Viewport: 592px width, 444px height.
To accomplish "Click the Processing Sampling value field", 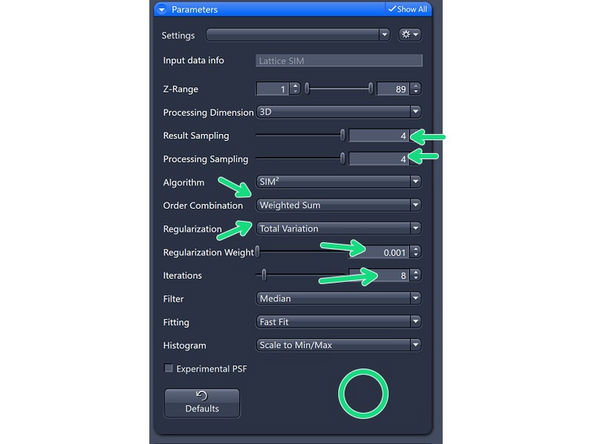I will click(379, 159).
